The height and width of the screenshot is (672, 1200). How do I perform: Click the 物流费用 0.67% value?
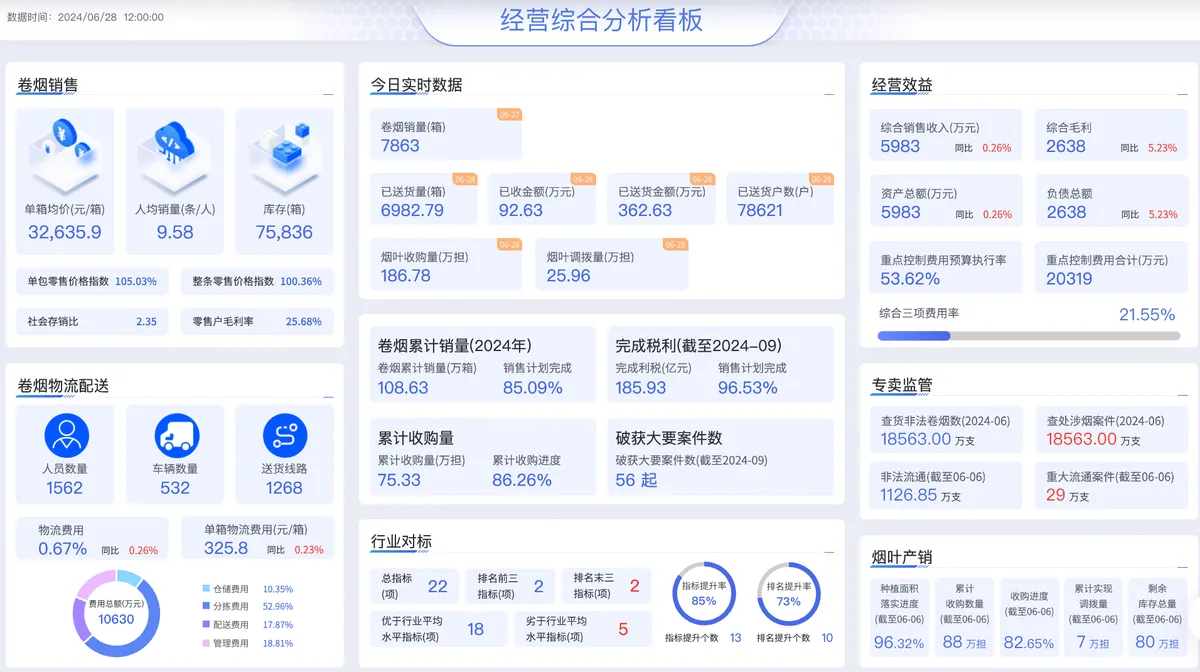(63, 548)
